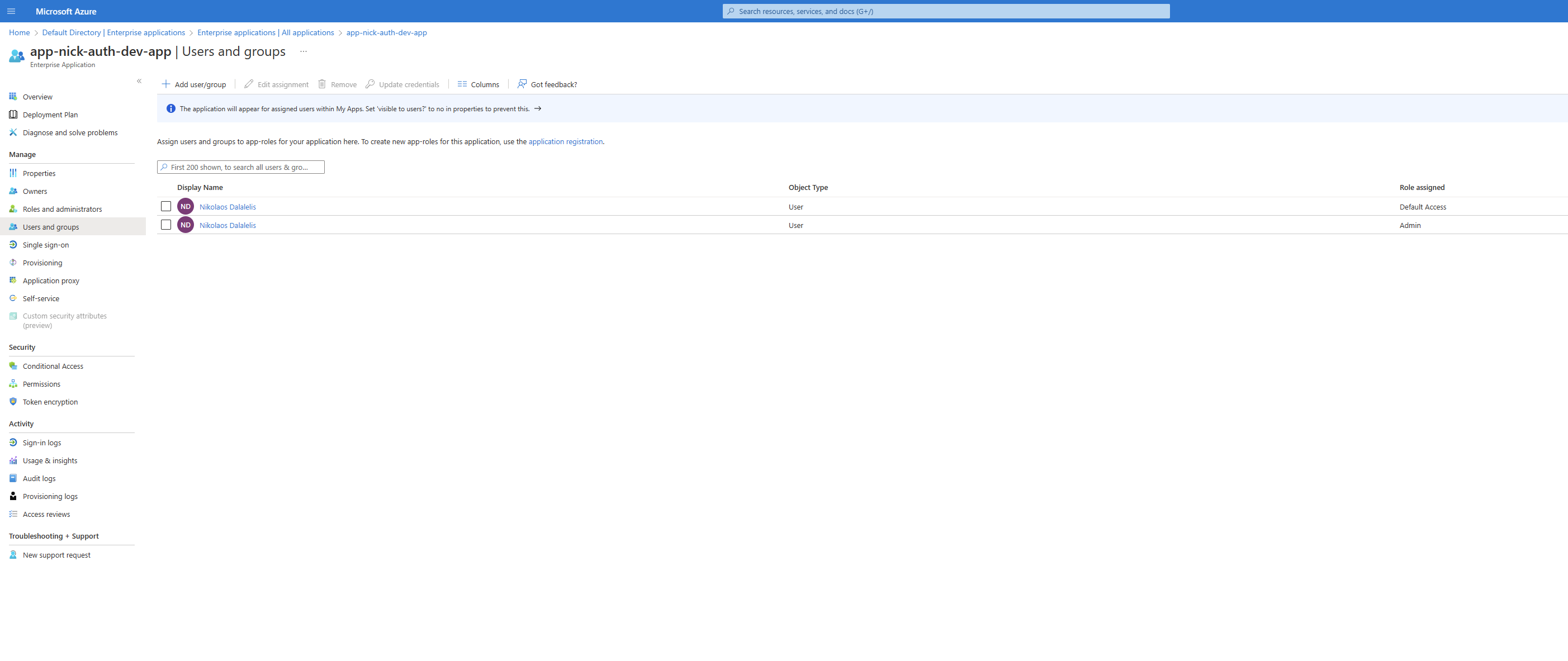
Task: Check the Admin role user row checkbox
Action: (x=165, y=225)
